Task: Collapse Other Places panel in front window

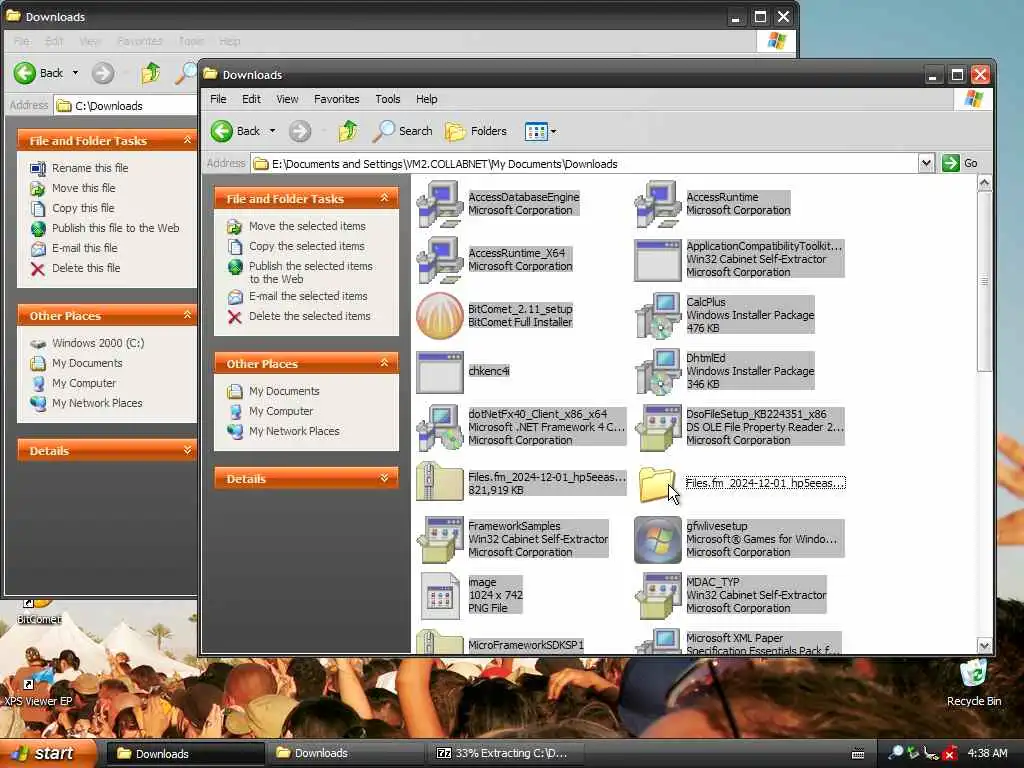Action: pyautogui.click(x=385, y=363)
